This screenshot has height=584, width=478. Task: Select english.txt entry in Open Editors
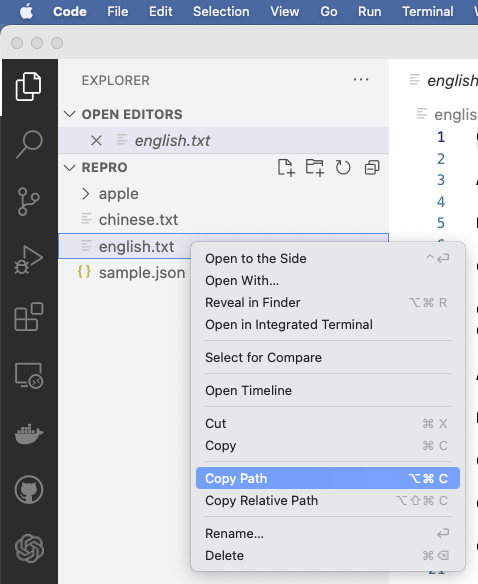[224, 140]
